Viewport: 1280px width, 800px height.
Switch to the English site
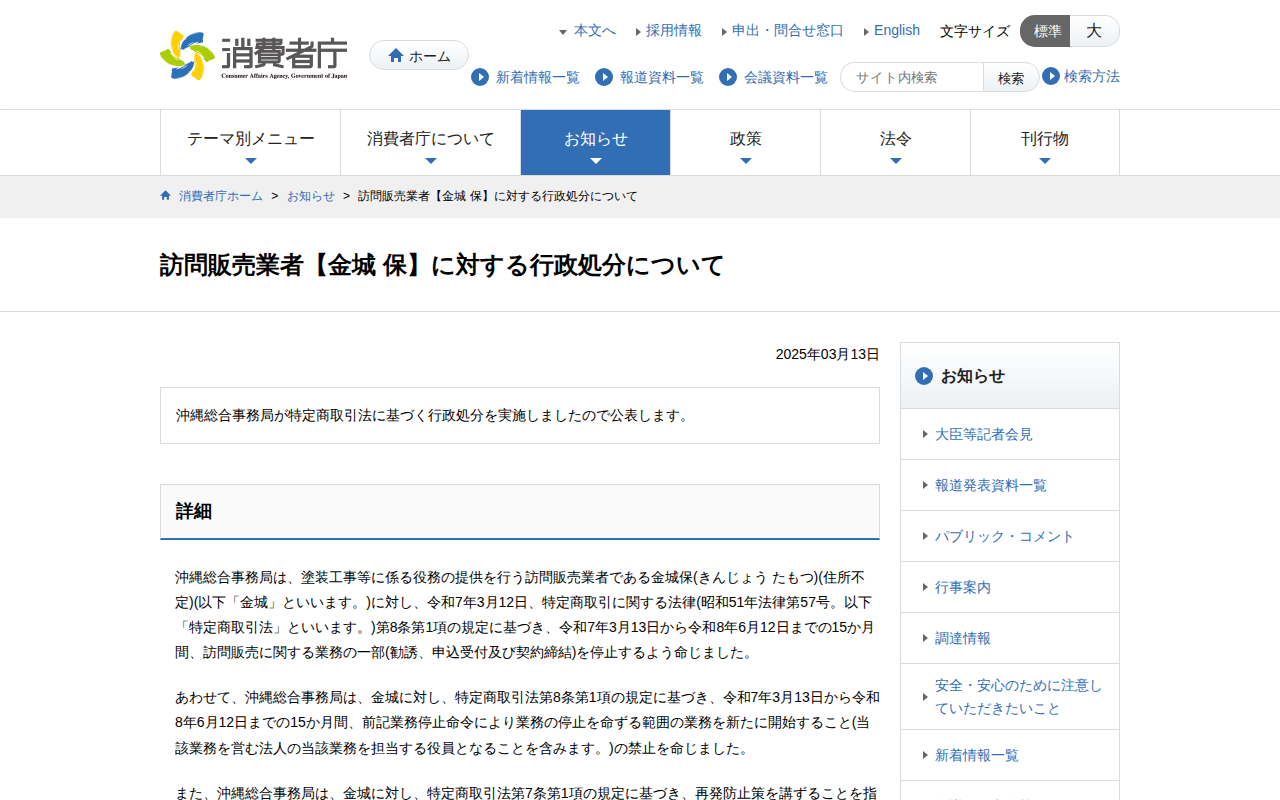pos(897,31)
